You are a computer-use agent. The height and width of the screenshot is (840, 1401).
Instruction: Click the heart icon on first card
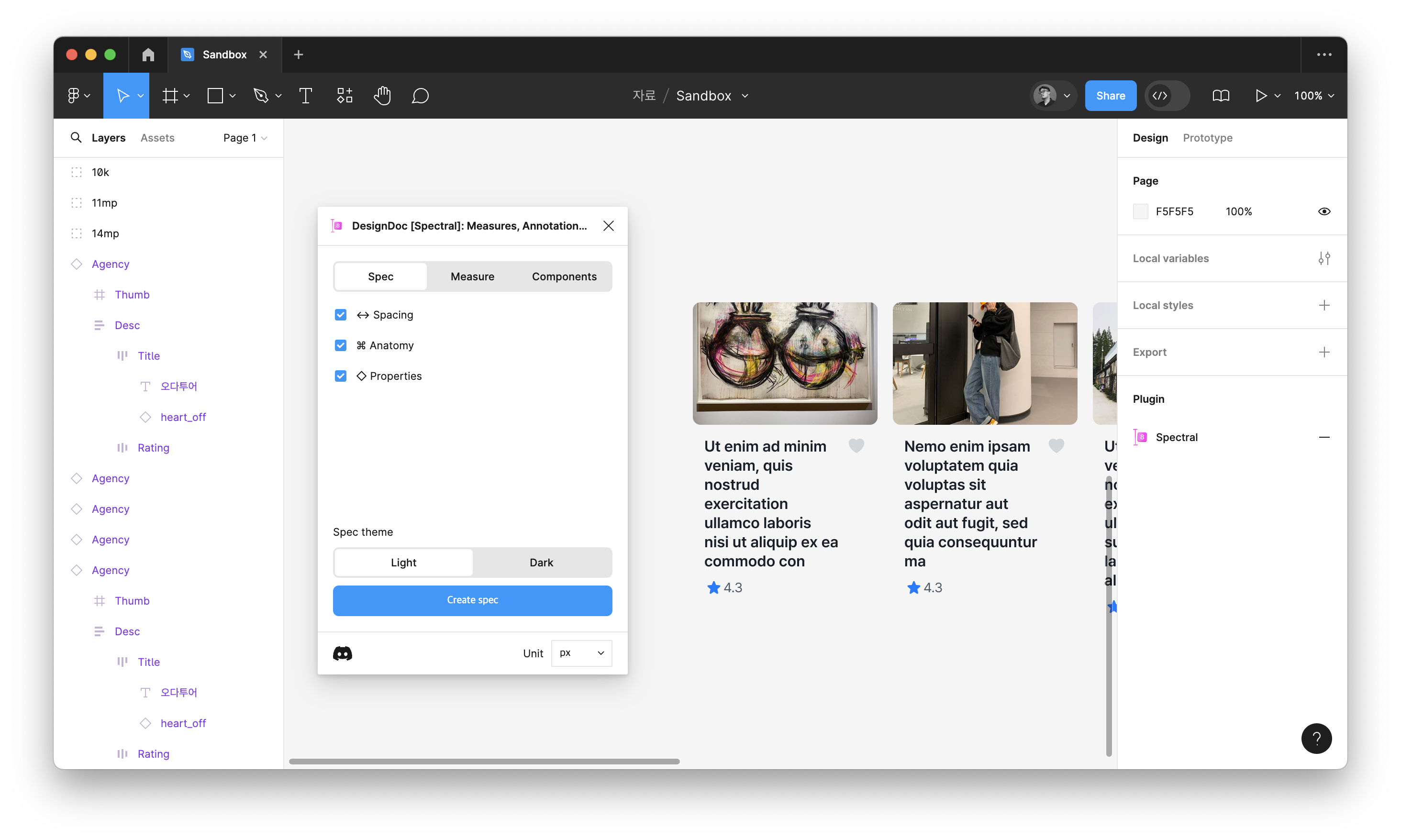click(856, 446)
